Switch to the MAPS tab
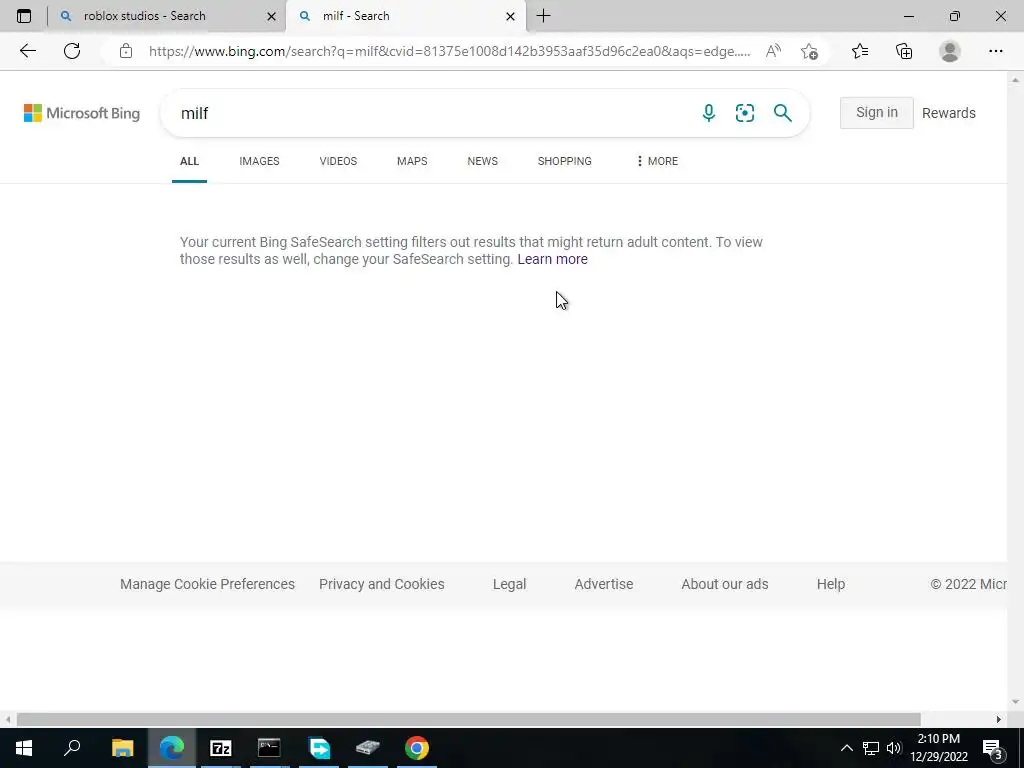The width and height of the screenshot is (1024, 768). (412, 161)
